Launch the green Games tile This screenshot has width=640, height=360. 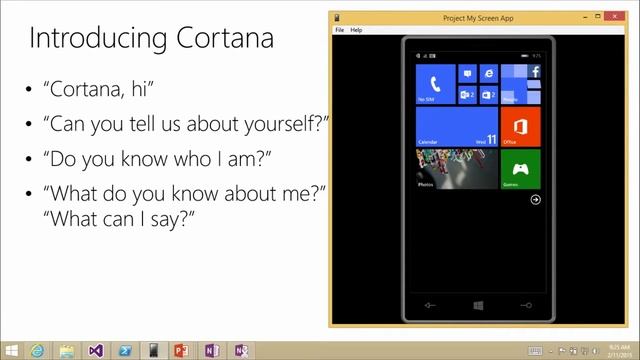coord(521,169)
